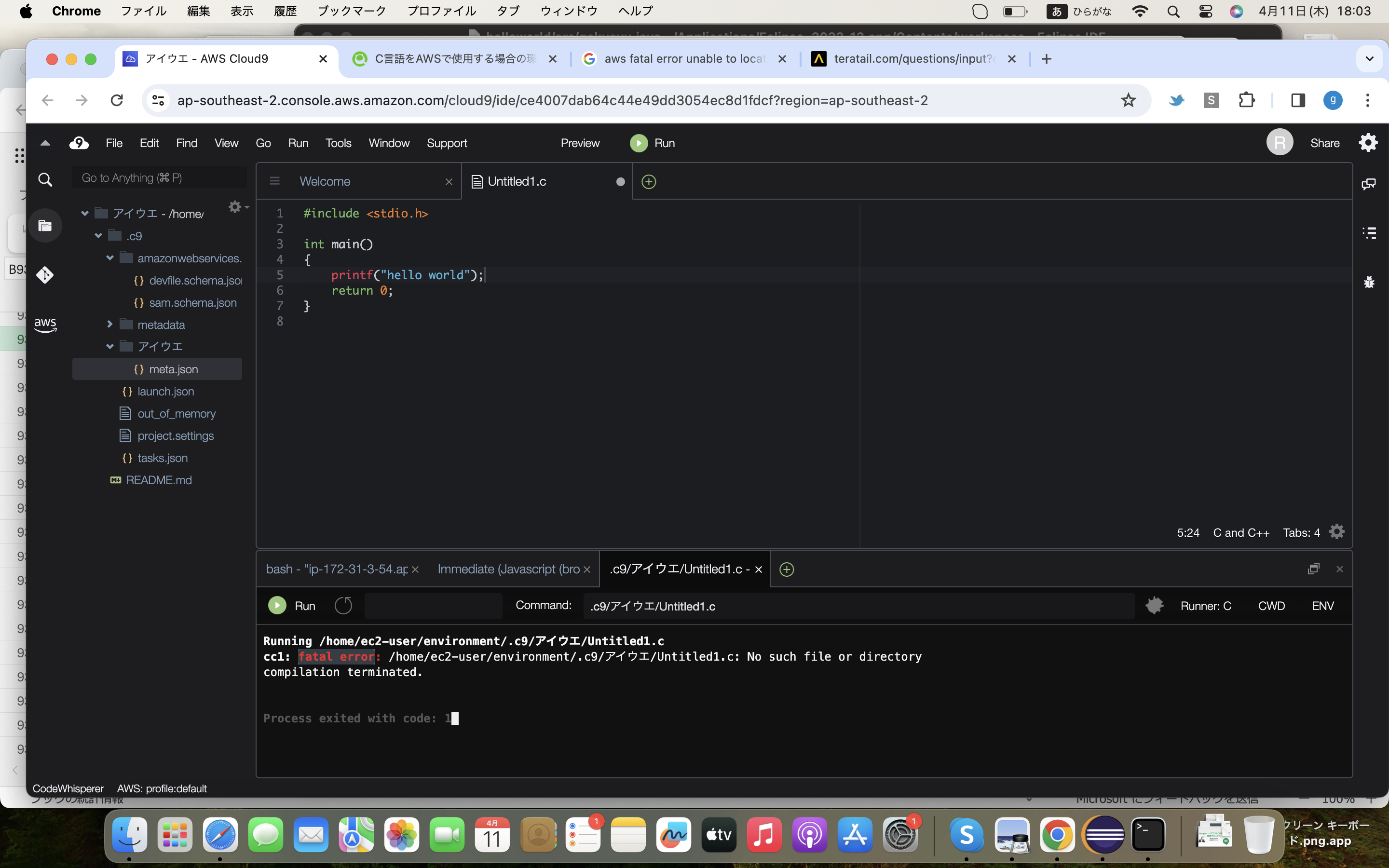The image size is (1389, 868).
Task: Expand the metadata folder
Action: coord(110,325)
